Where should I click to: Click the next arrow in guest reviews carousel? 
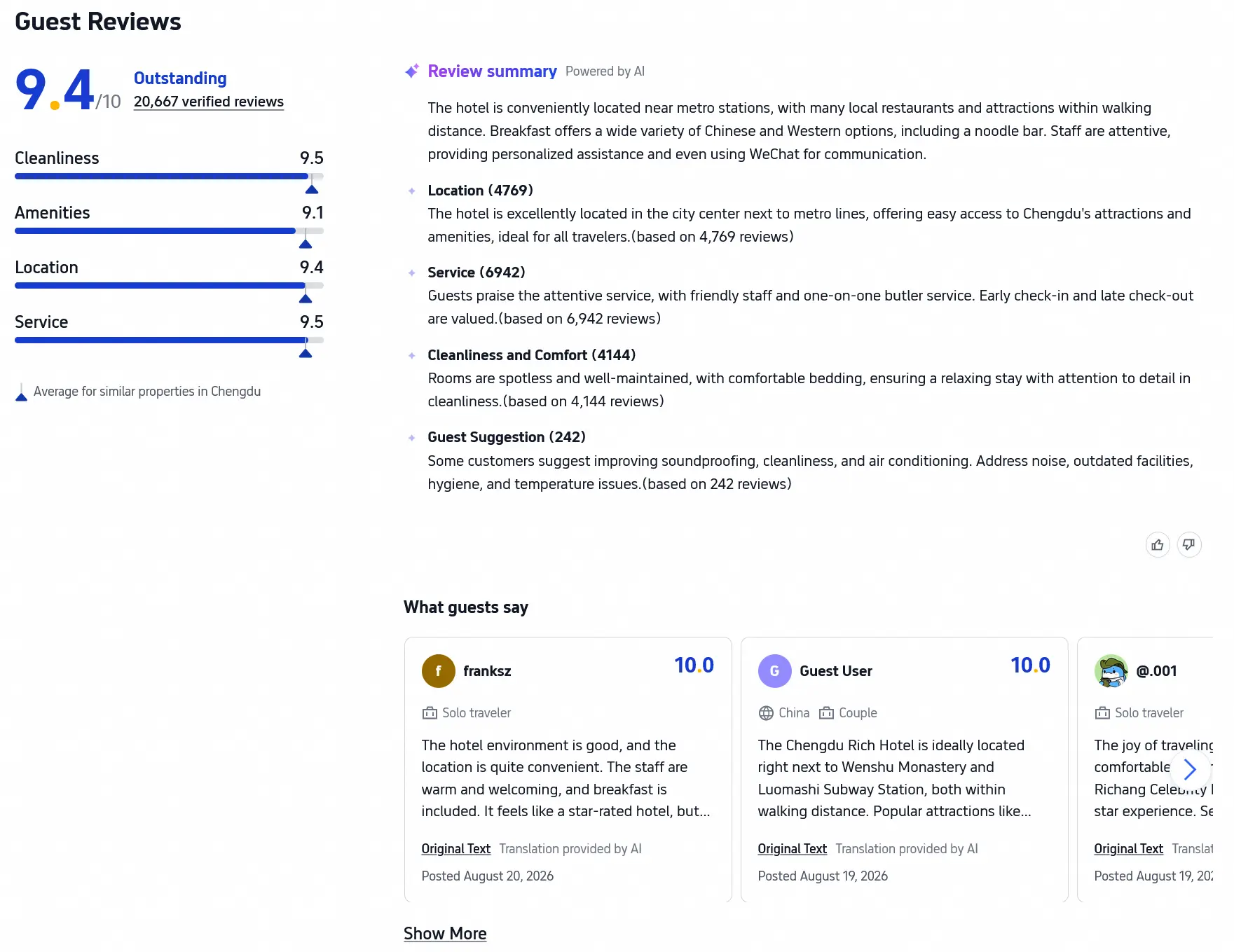point(1190,769)
